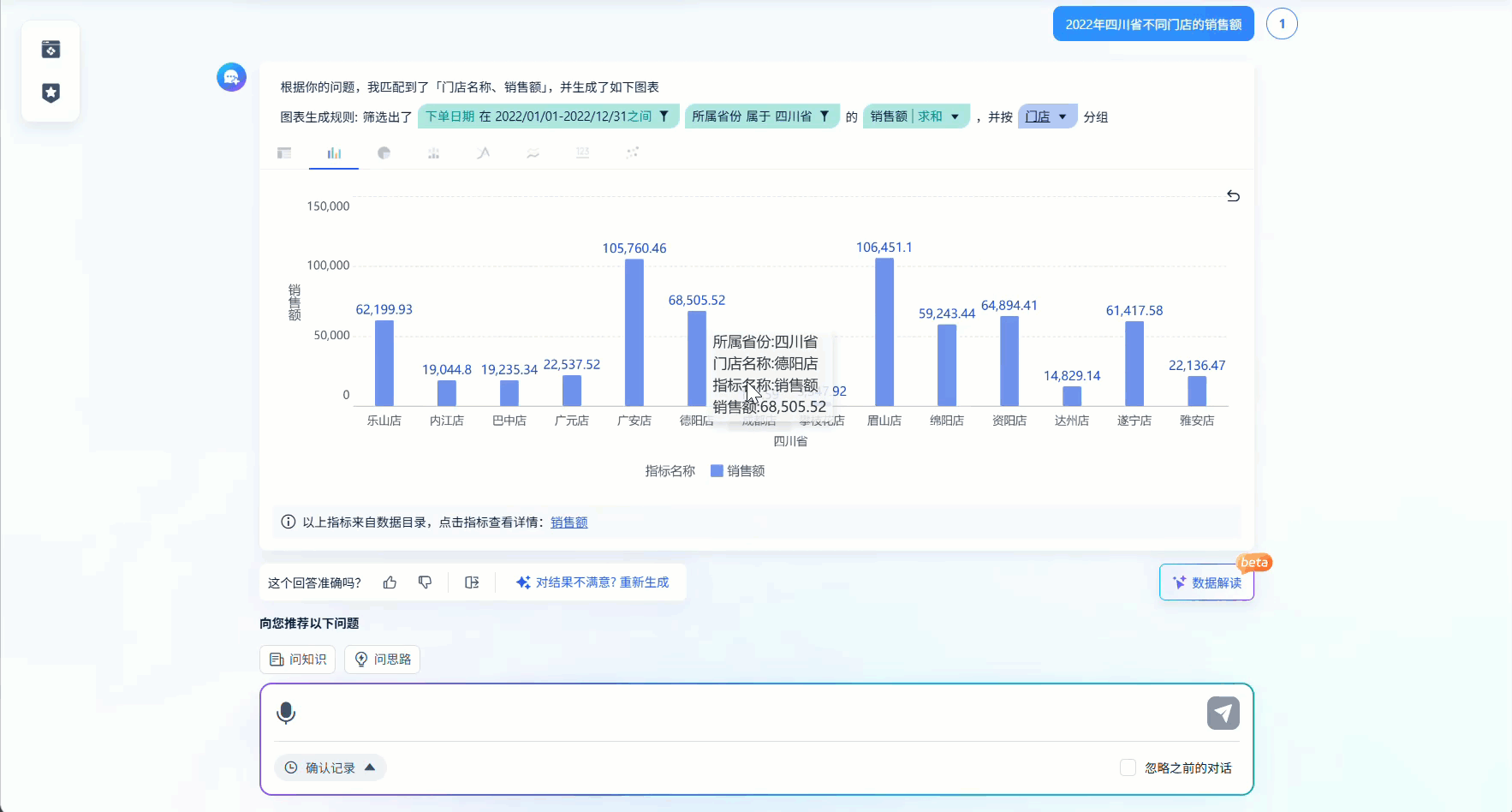Switch to pie chart view icon

(384, 152)
